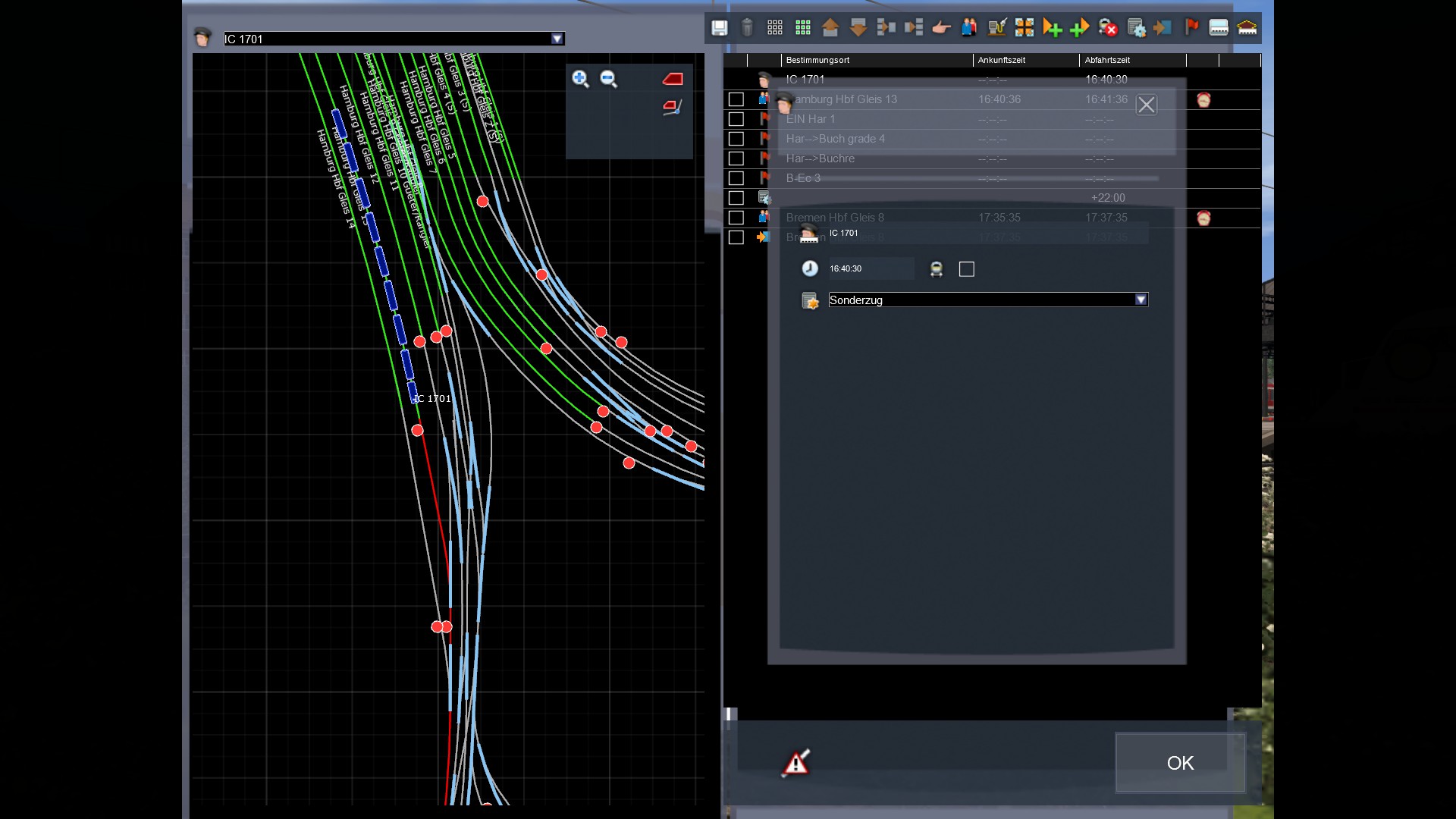This screenshot has width=1456, height=819.
Task: Click the trash can delete icon
Action: pyautogui.click(x=747, y=28)
